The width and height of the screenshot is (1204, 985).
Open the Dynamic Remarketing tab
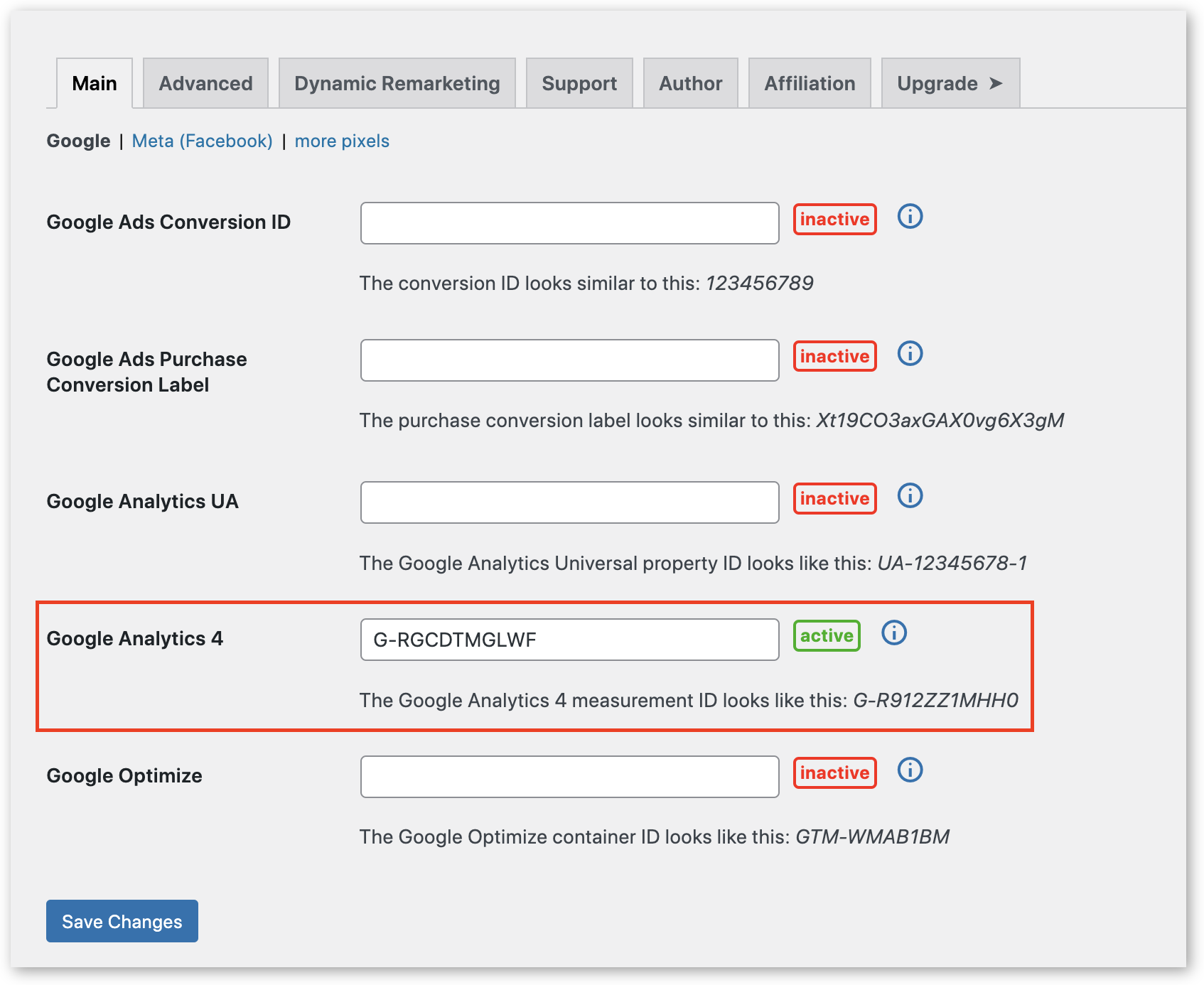pos(397,84)
